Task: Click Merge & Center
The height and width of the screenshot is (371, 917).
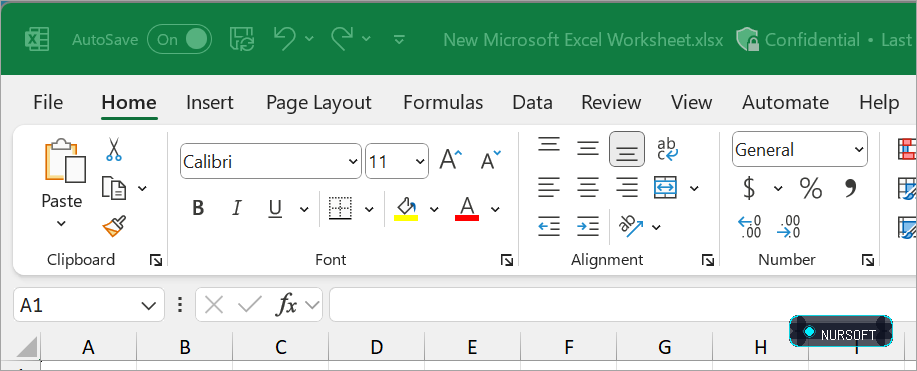Action: tap(666, 188)
